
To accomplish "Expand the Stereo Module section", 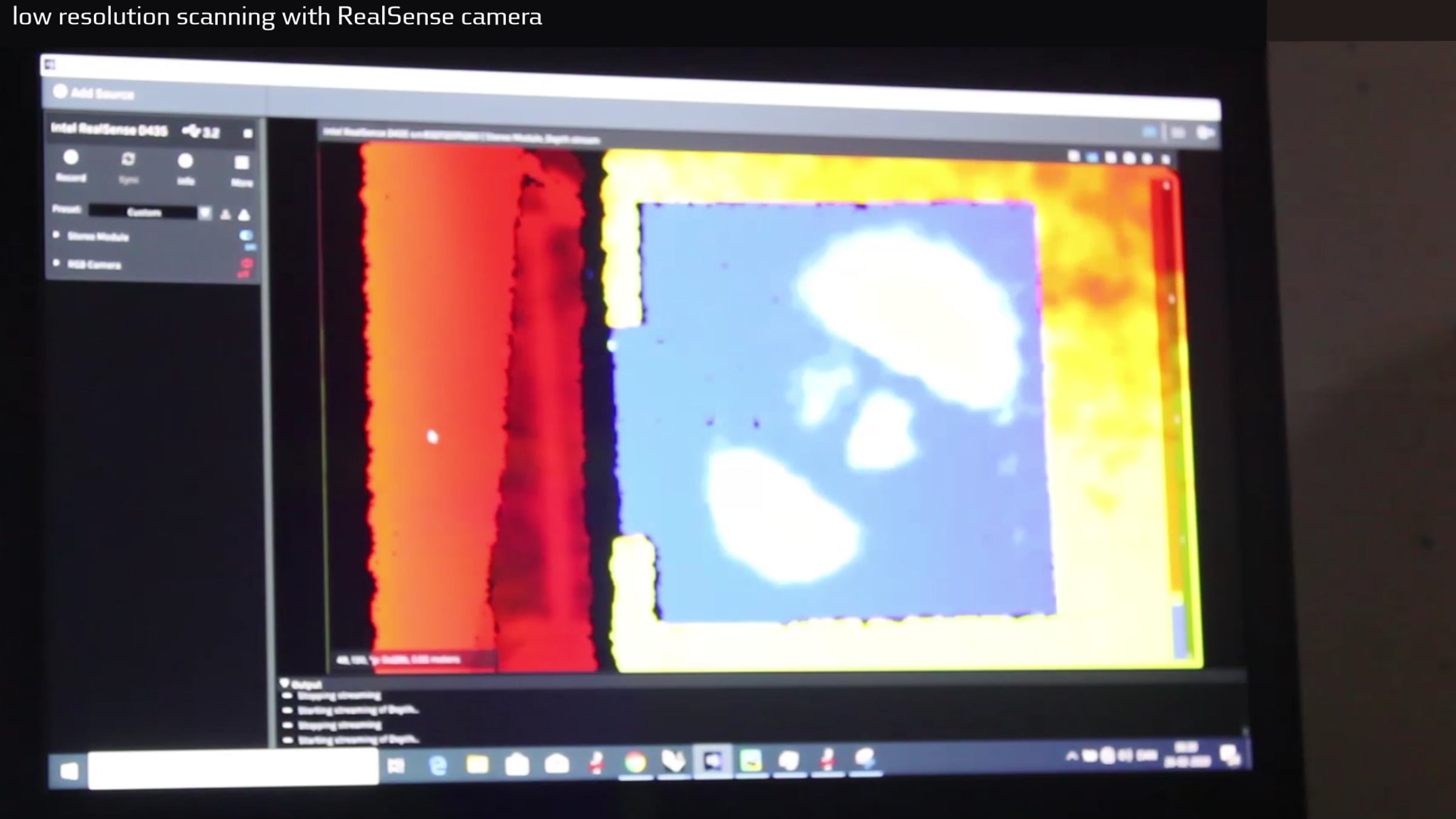I will point(56,235).
